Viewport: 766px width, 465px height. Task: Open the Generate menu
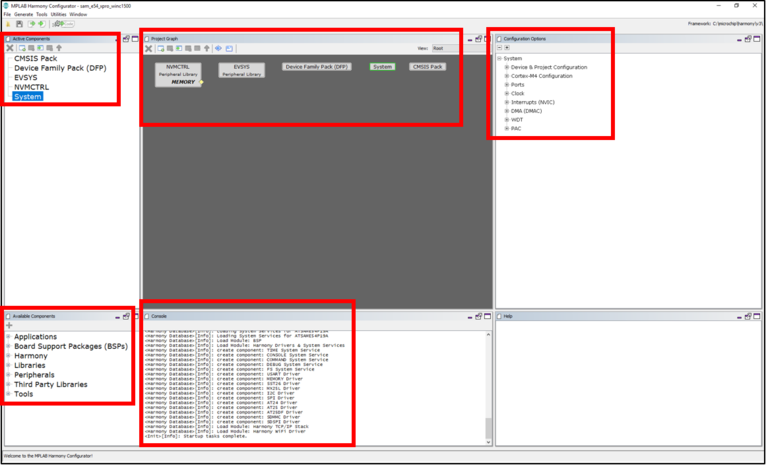pyautogui.click(x=24, y=14)
